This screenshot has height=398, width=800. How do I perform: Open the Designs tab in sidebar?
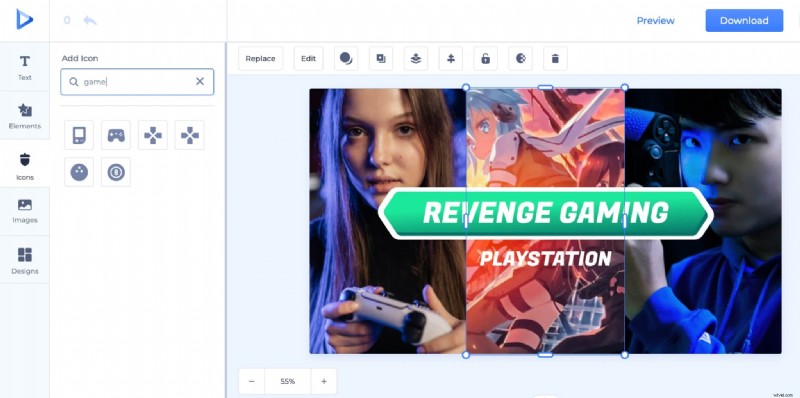[x=24, y=260]
